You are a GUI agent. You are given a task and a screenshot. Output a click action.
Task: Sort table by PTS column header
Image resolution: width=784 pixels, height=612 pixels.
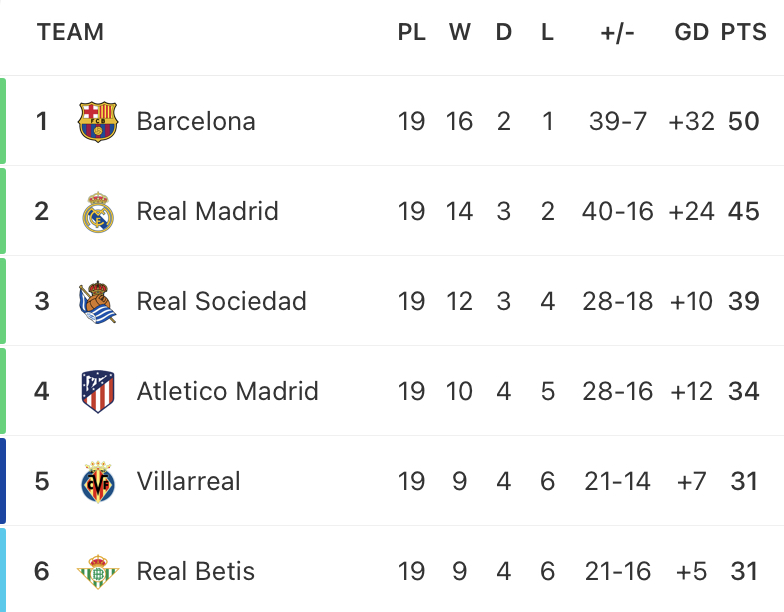(744, 32)
